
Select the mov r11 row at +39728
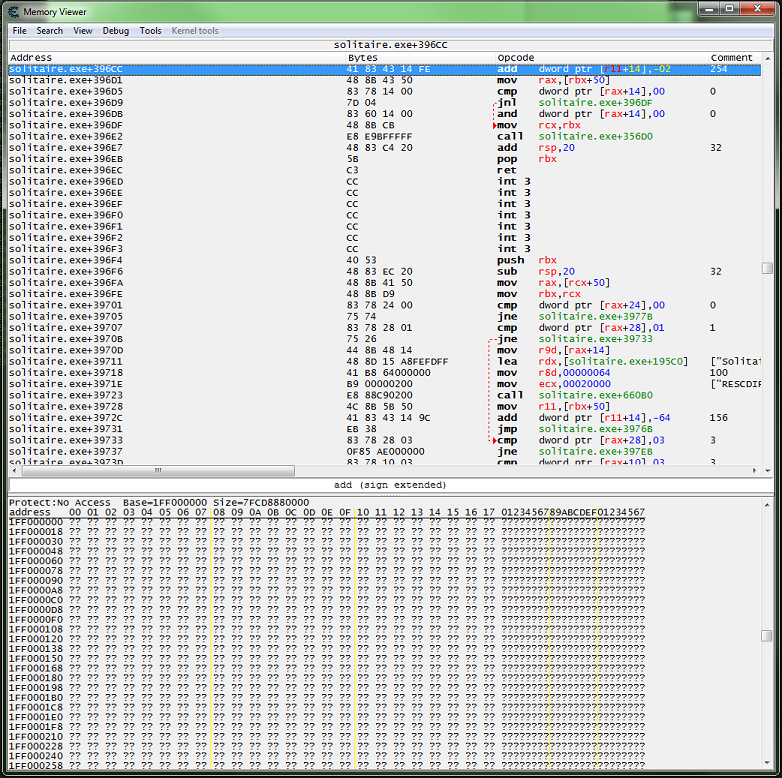click(385, 407)
